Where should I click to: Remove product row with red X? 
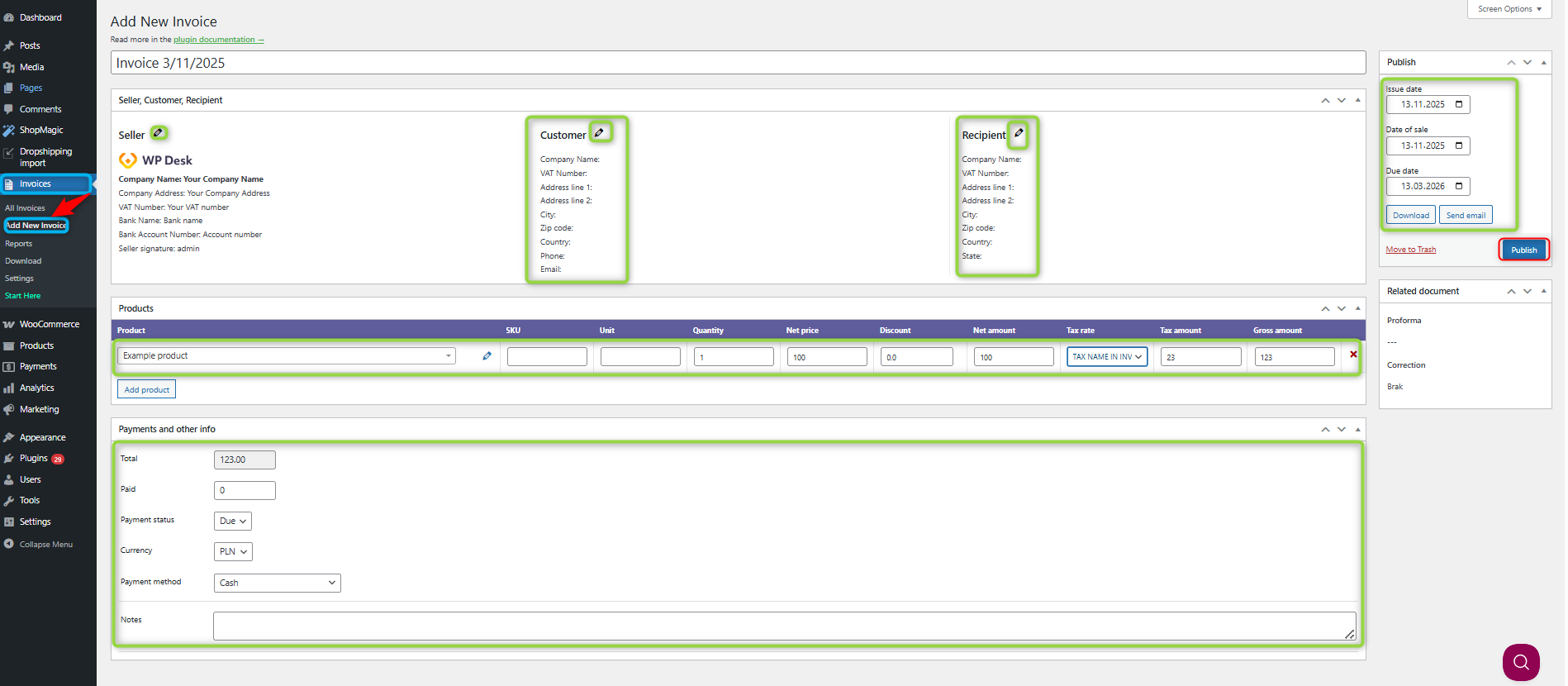click(x=1353, y=355)
